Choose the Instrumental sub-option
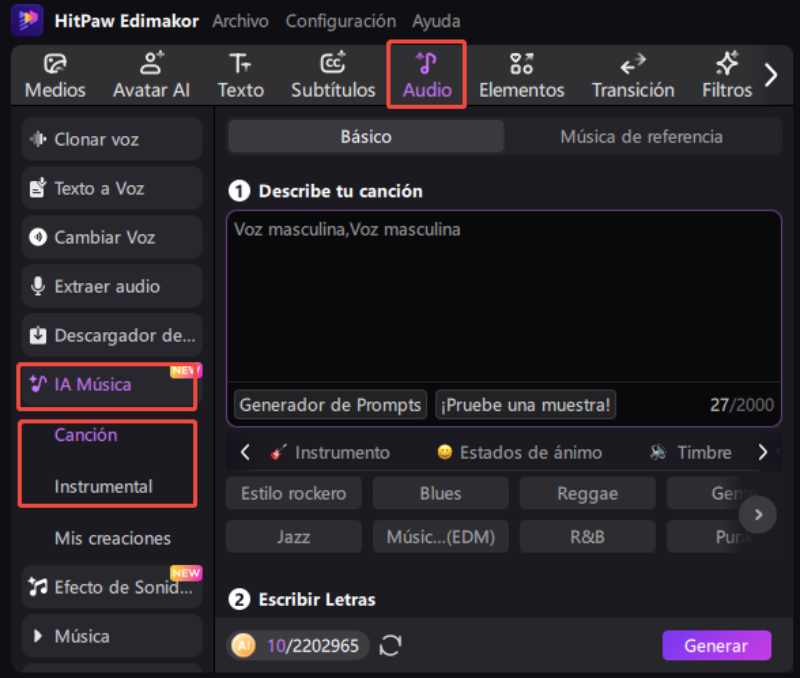 pos(103,487)
